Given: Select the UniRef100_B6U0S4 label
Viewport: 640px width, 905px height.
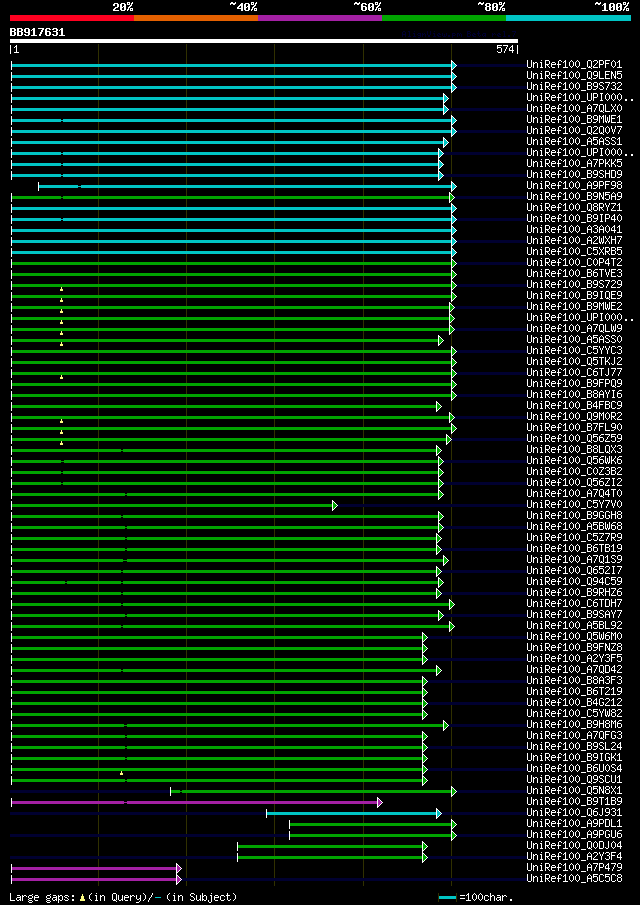Looking at the screenshot, I should 574,769.
